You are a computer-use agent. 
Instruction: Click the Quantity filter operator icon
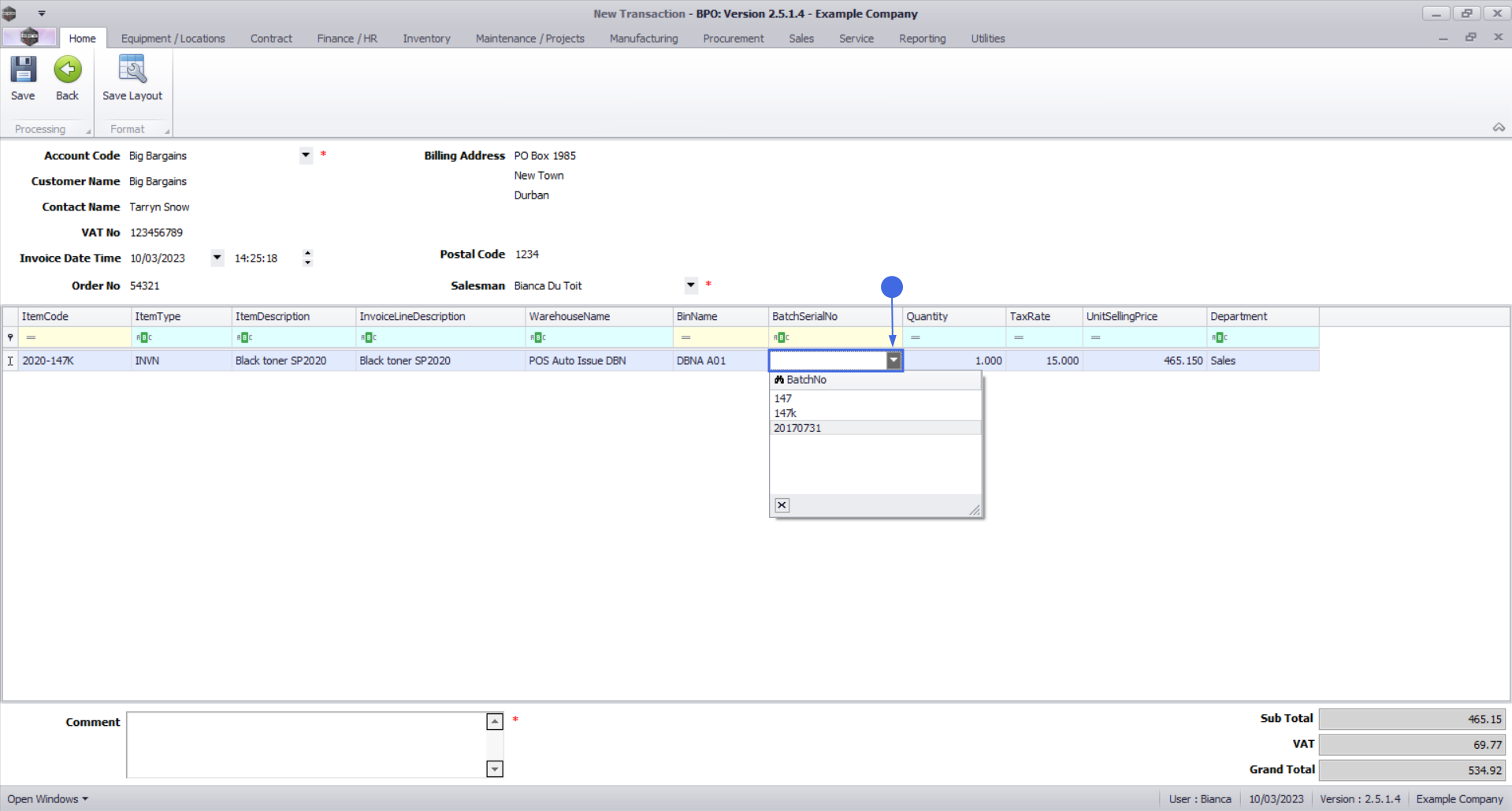pyautogui.click(x=915, y=337)
